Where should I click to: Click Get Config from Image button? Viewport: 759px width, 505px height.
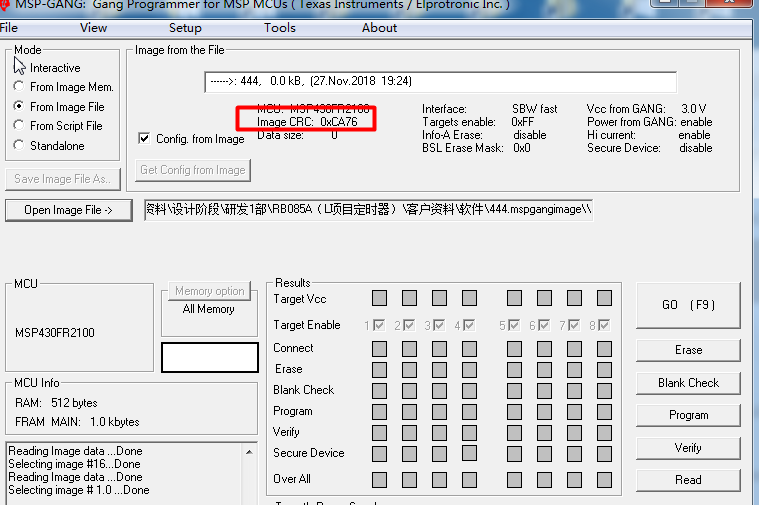pyautogui.click(x=193, y=170)
